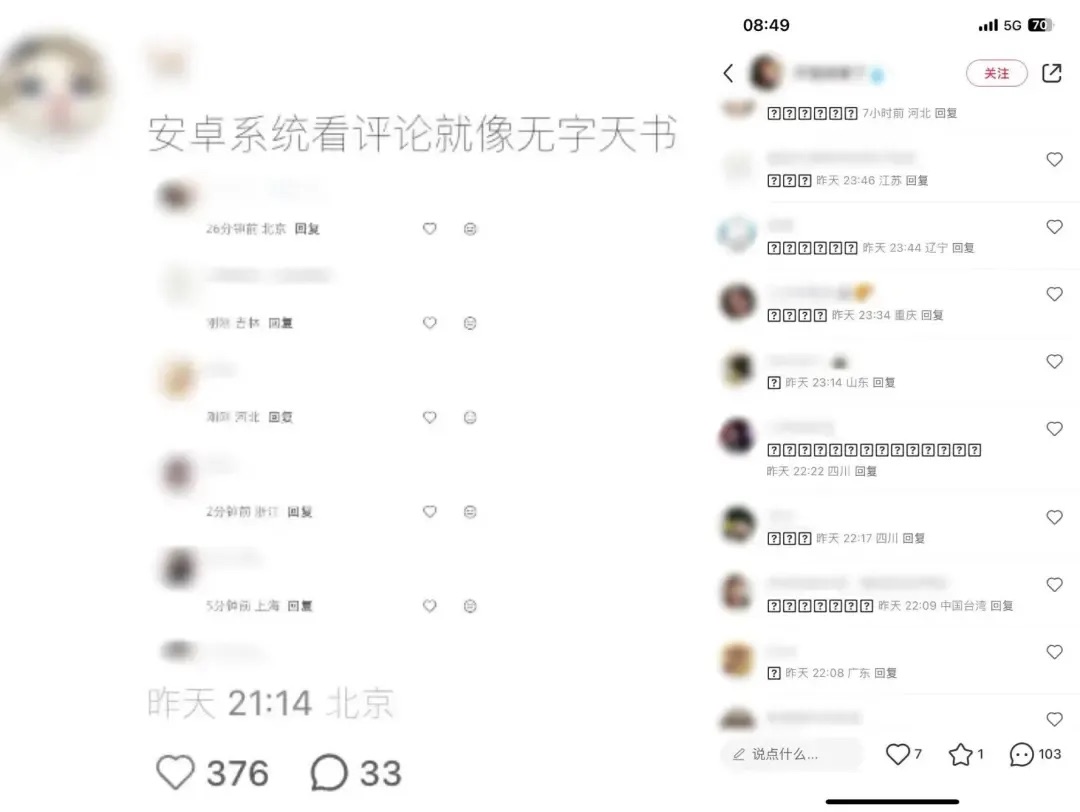Like the comment posted 昨天 23:34 重庆
The height and width of the screenshot is (812, 1080).
click(1055, 294)
